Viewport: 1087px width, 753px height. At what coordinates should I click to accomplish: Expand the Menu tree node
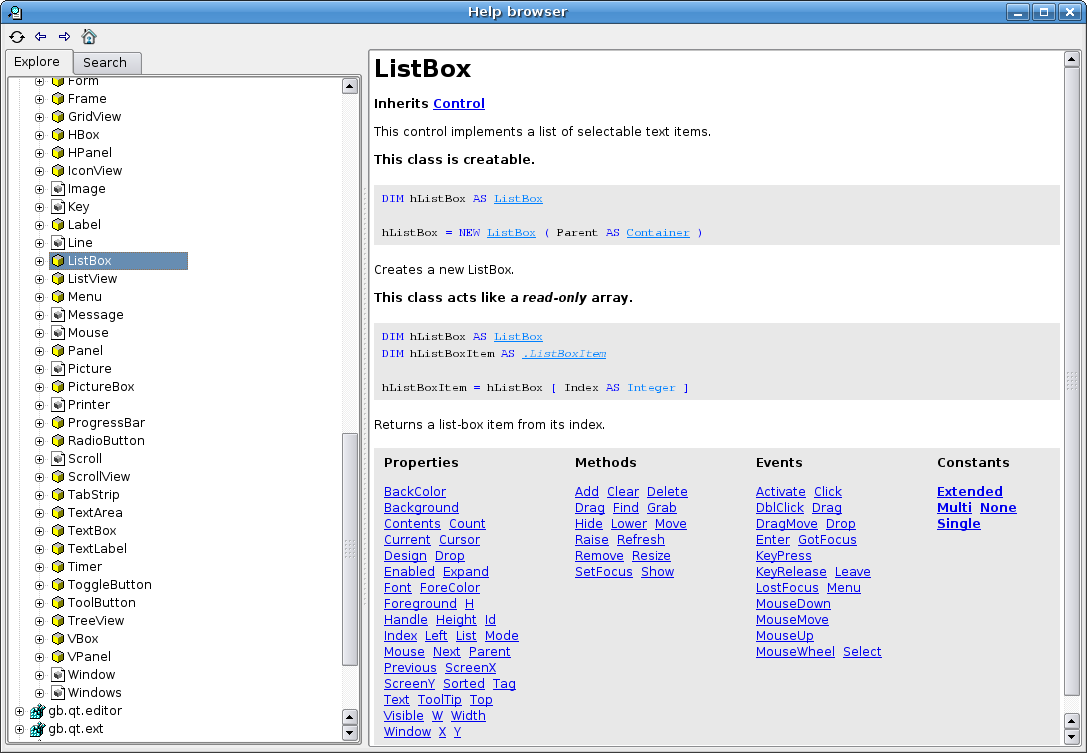40,297
